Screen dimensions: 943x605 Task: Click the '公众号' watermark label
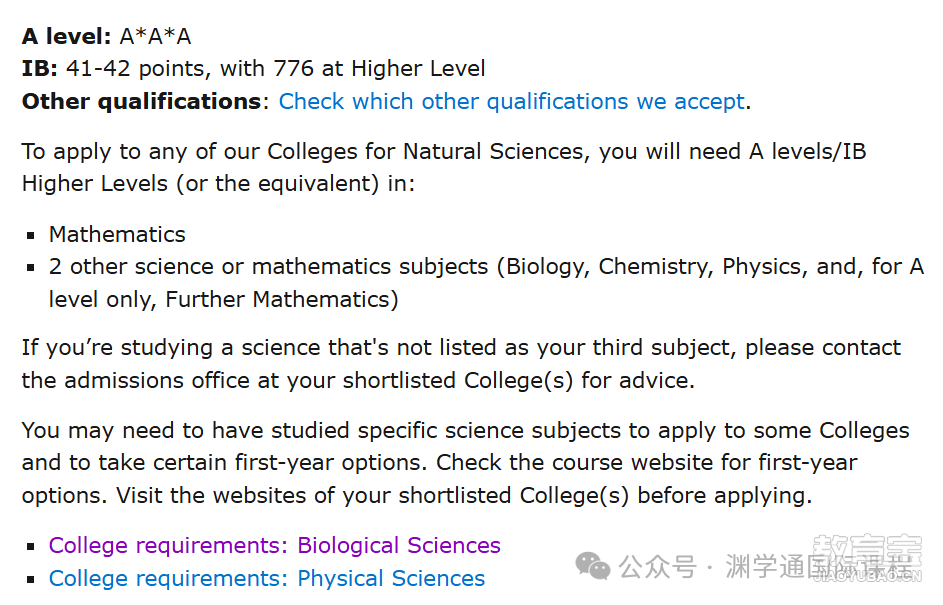pyautogui.click(x=657, y=567)
